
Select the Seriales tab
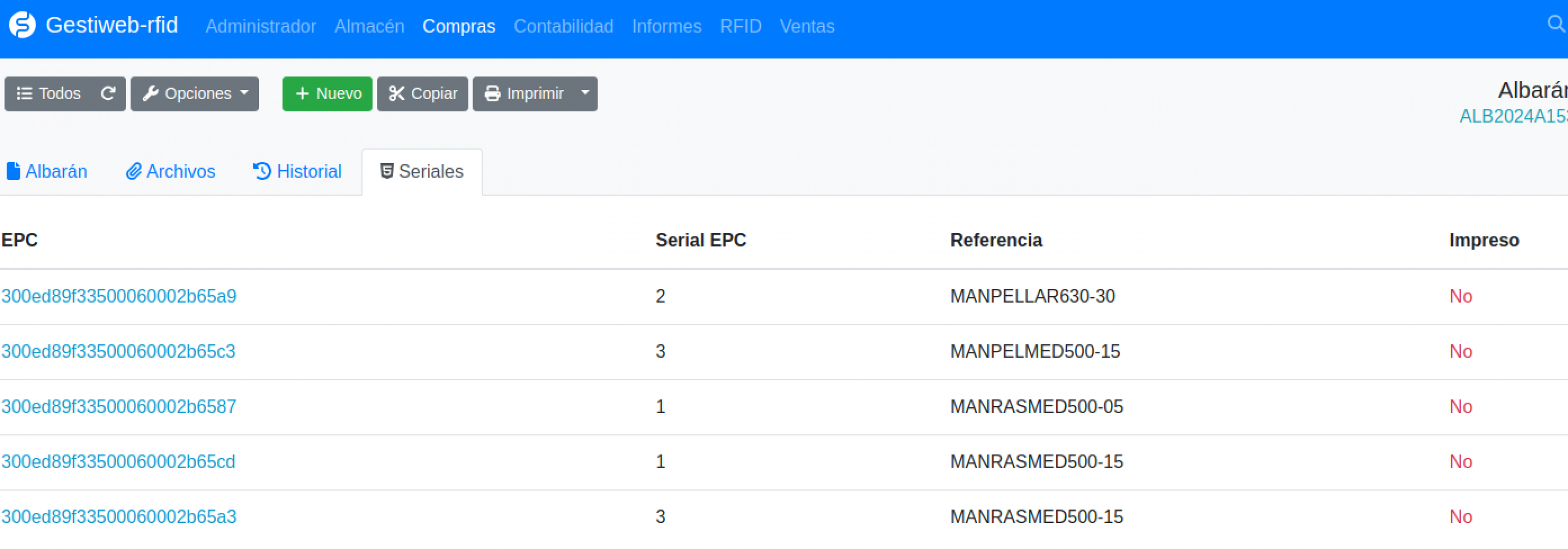tap(422, 172)
